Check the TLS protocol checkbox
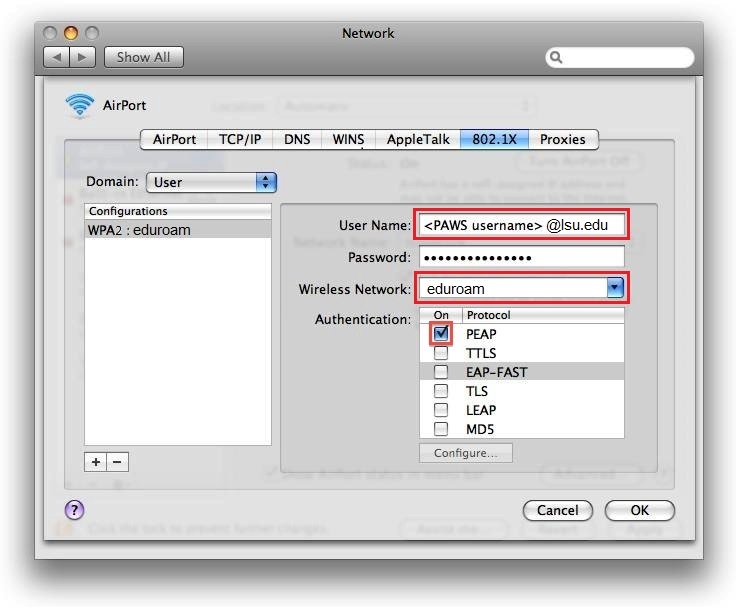Image resolution: width=736 pixels, height=607 pixels. click(441, 391)
